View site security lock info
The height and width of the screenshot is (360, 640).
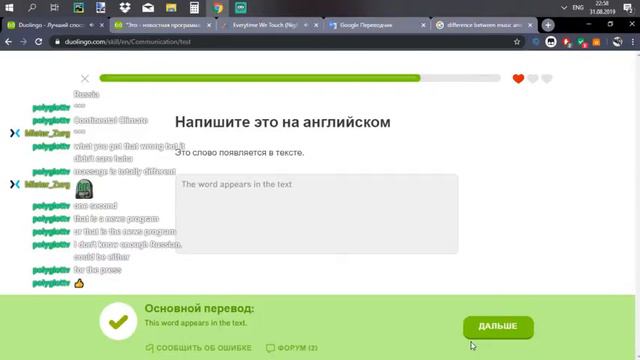pyautogui.click(x=57, y=42)
